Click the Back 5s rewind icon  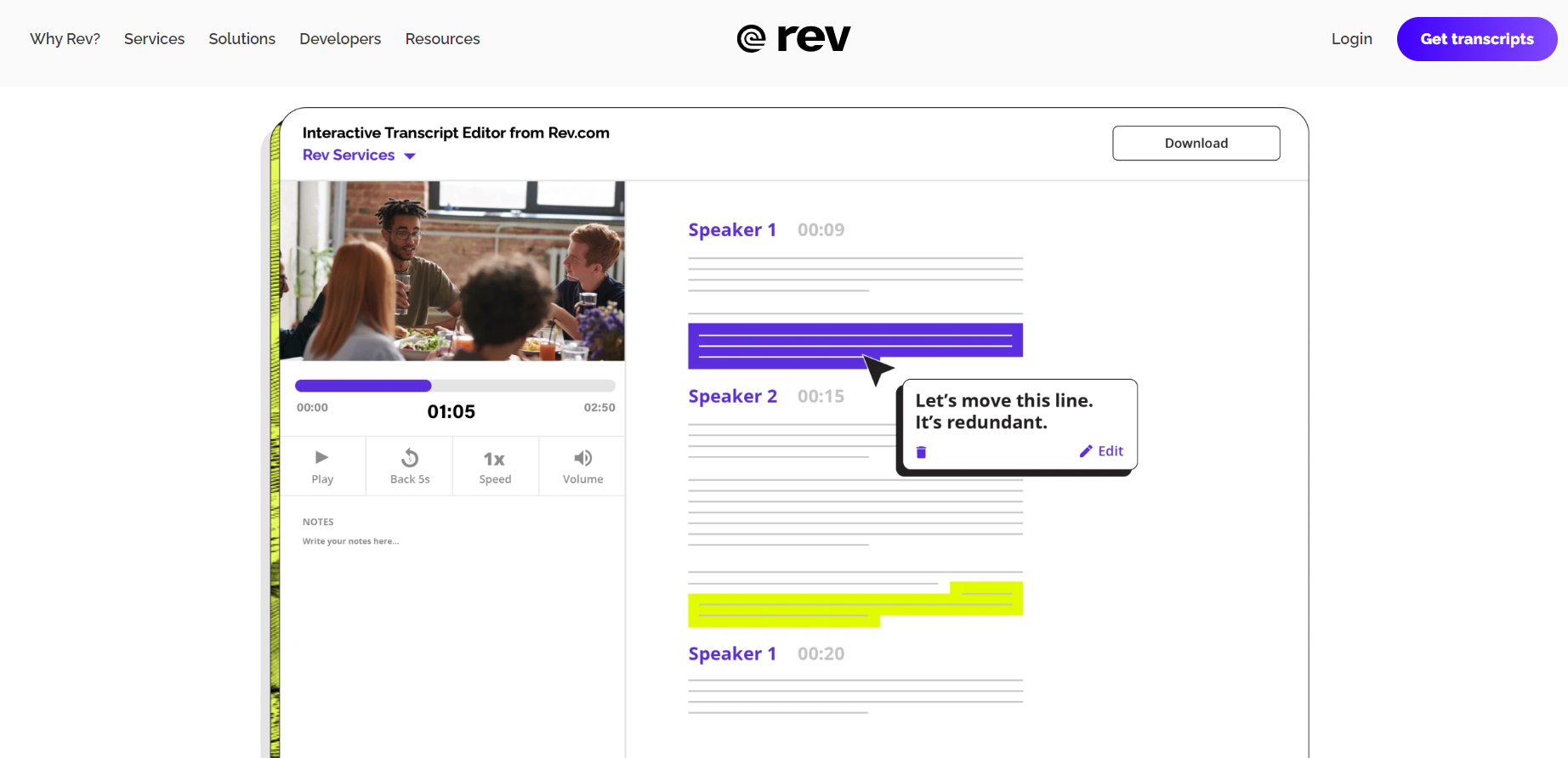click(410, 458)
